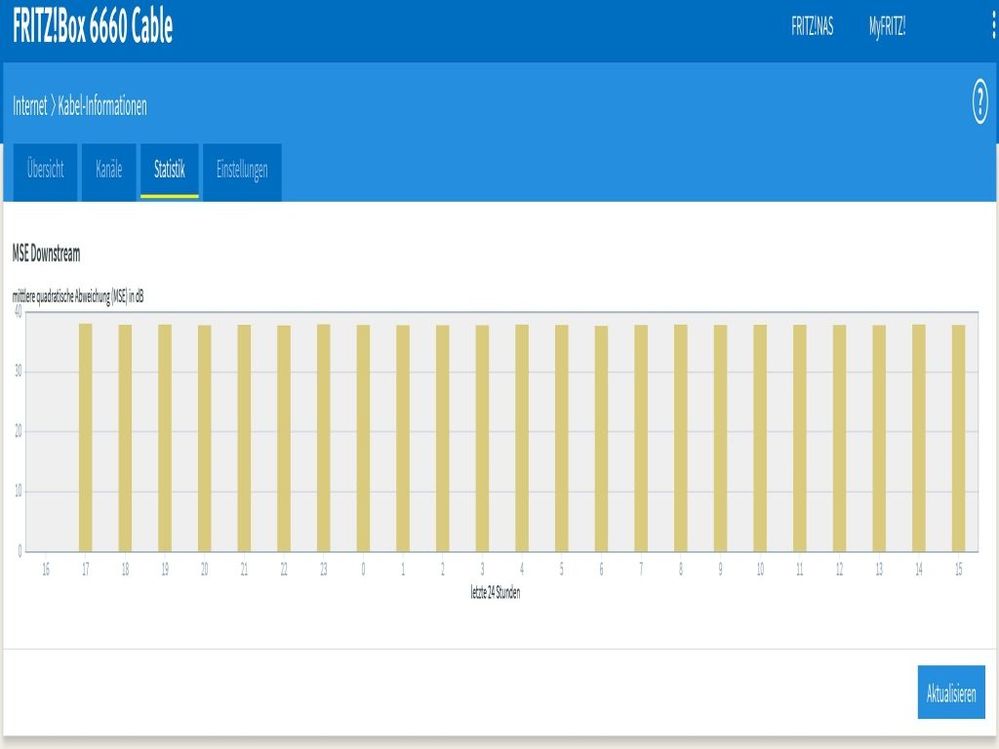Click the MSE bar for hour 4
The height and width of the screenshot is (749, 999).
(x=522, y=438)
